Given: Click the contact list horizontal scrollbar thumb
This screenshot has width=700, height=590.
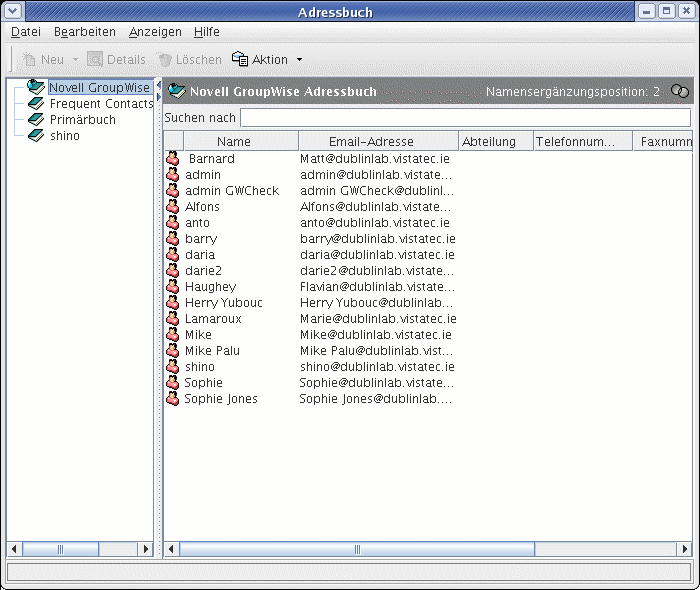Looking at the screenshot, I should [357, 549].
